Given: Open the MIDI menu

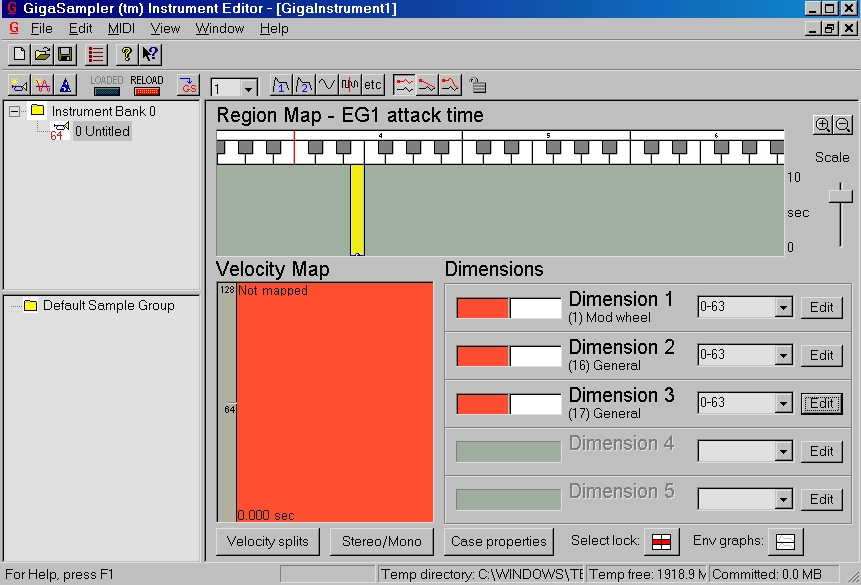Looking at the screenshot, I should click(x=121, y=29).
